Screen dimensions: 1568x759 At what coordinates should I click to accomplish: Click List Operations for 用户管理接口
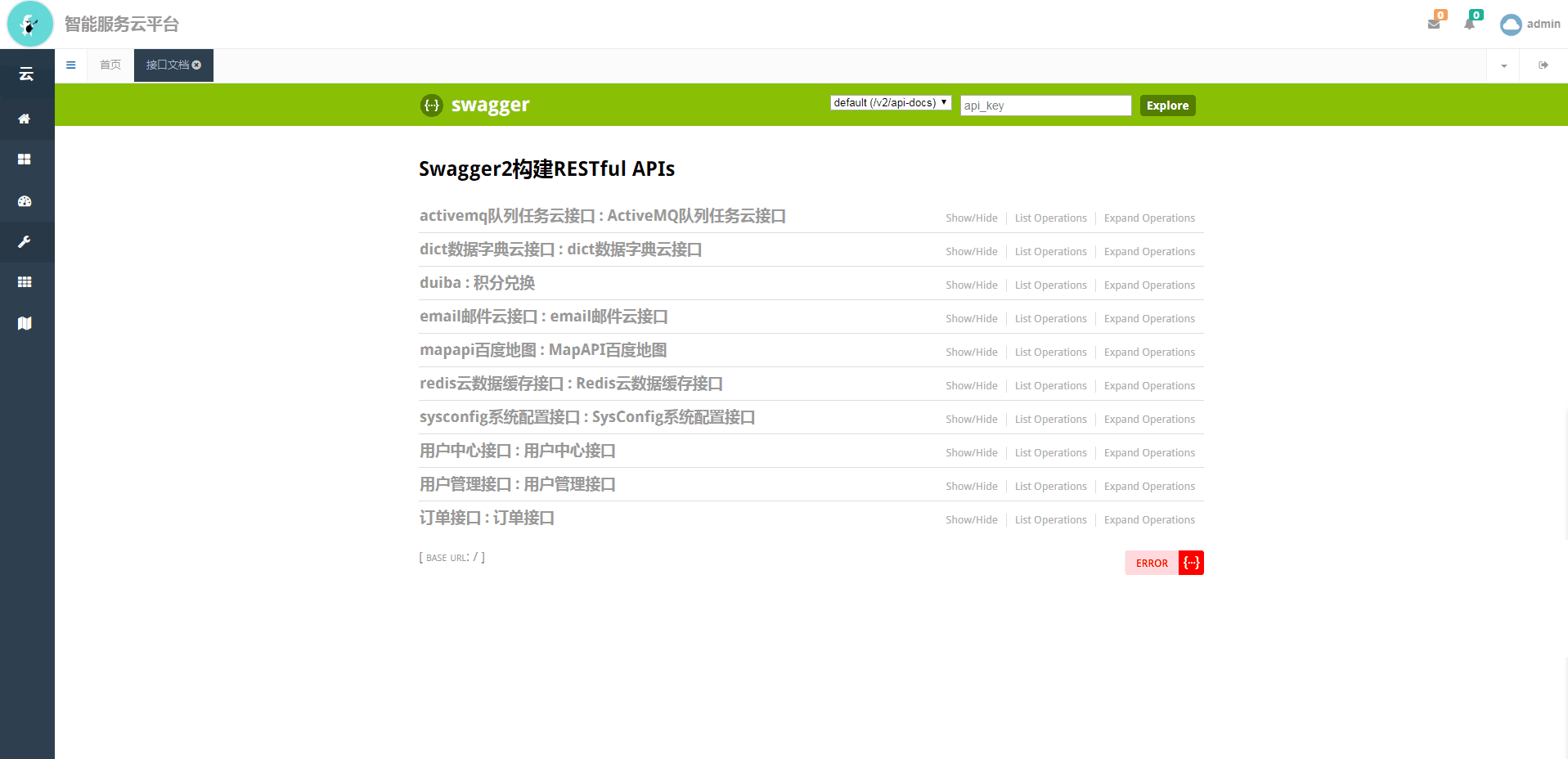coord(1050,487)
